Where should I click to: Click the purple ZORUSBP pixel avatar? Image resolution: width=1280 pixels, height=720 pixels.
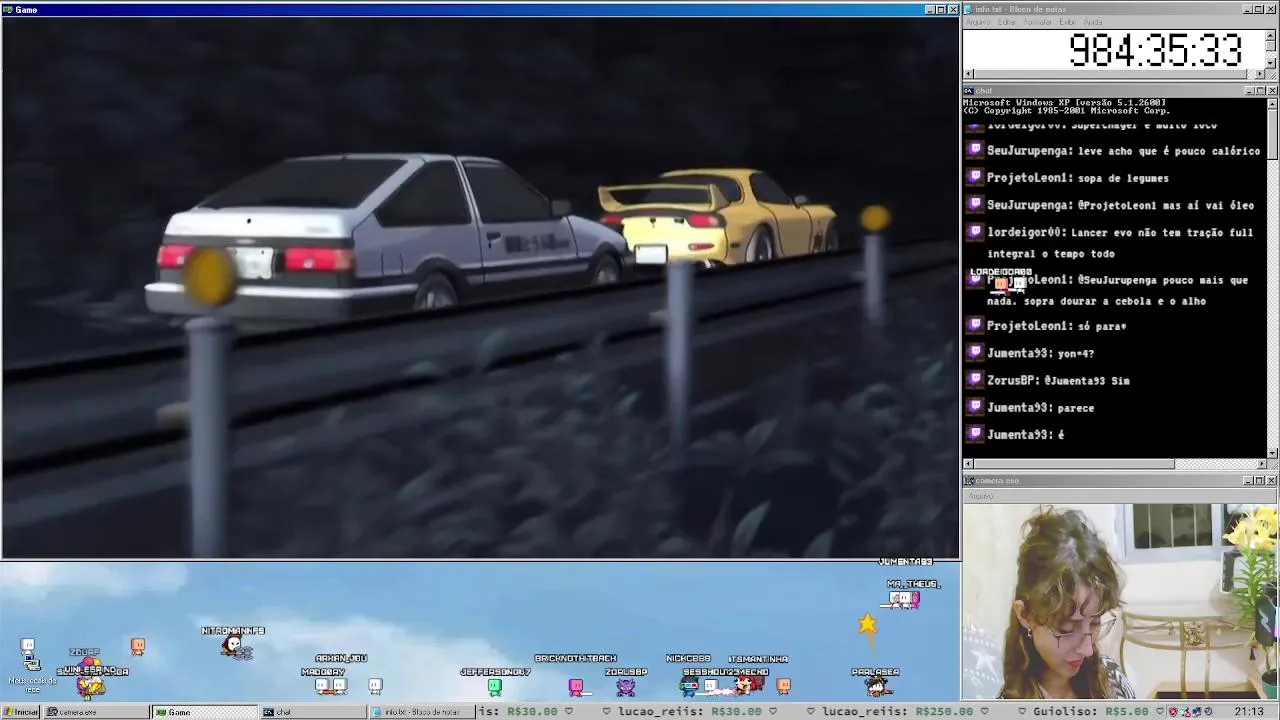[626, 687]
